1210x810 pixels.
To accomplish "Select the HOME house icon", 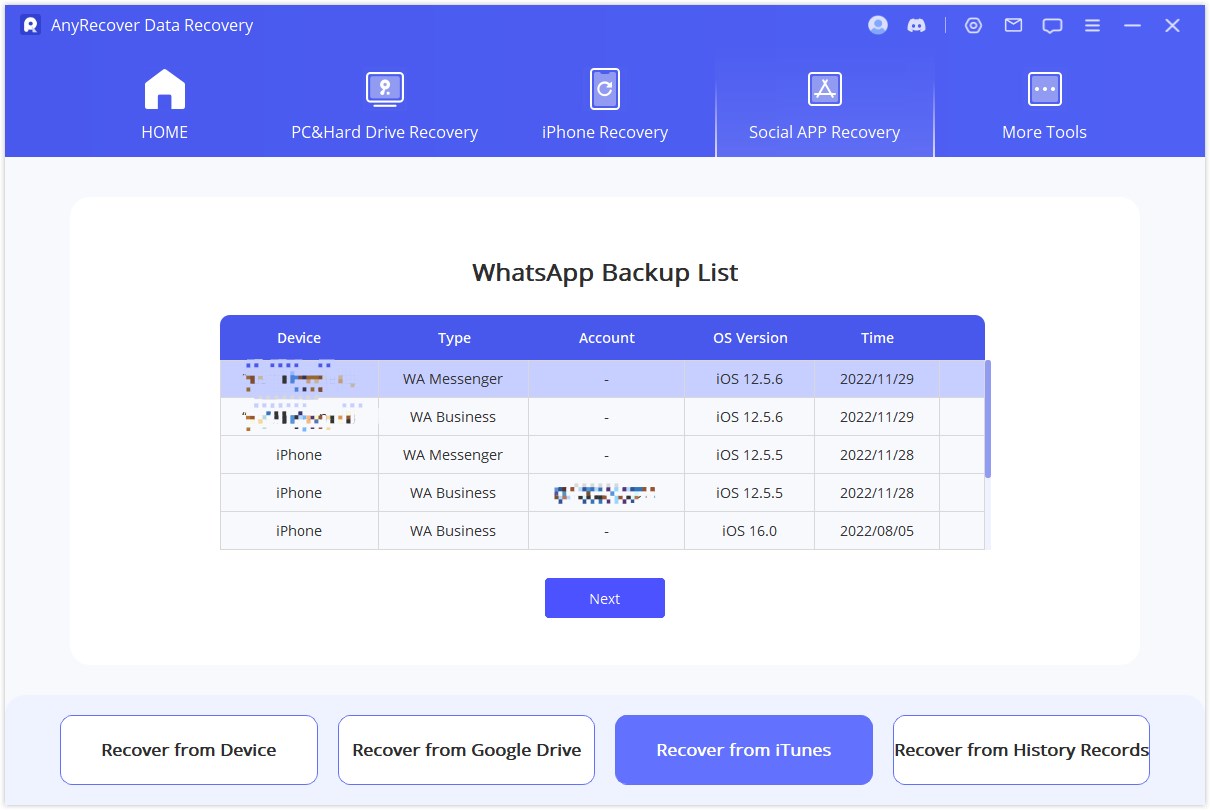I will coord(164,89).
